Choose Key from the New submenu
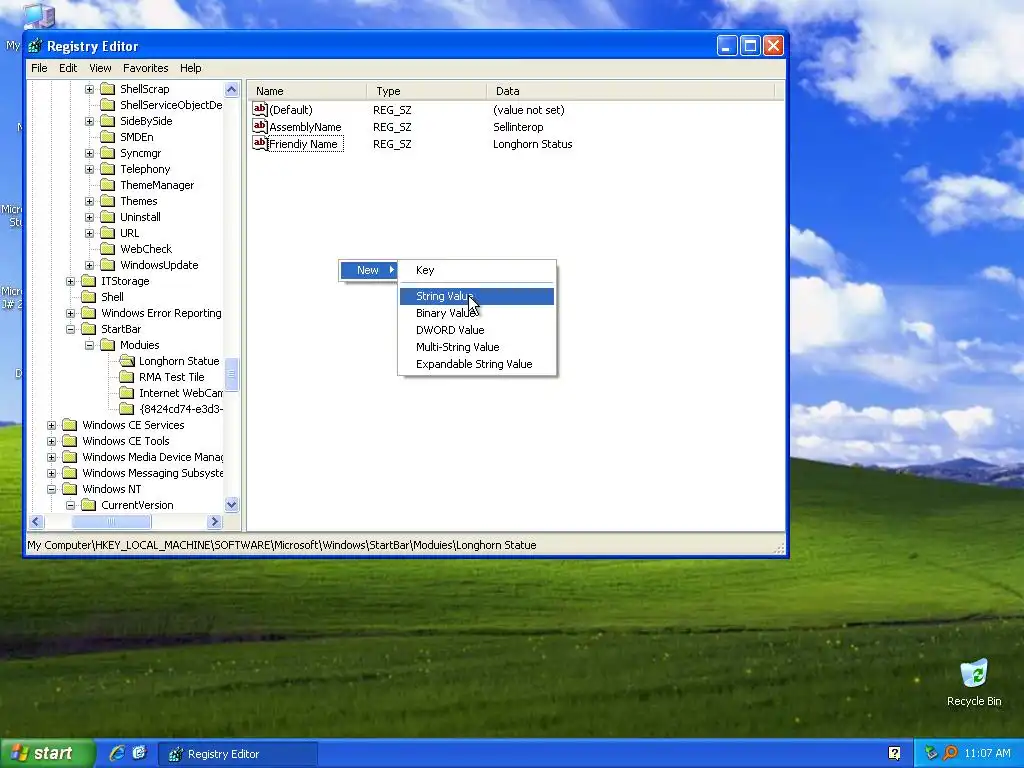The height and width of the screenshot is (768, 1024). [477, 270]
